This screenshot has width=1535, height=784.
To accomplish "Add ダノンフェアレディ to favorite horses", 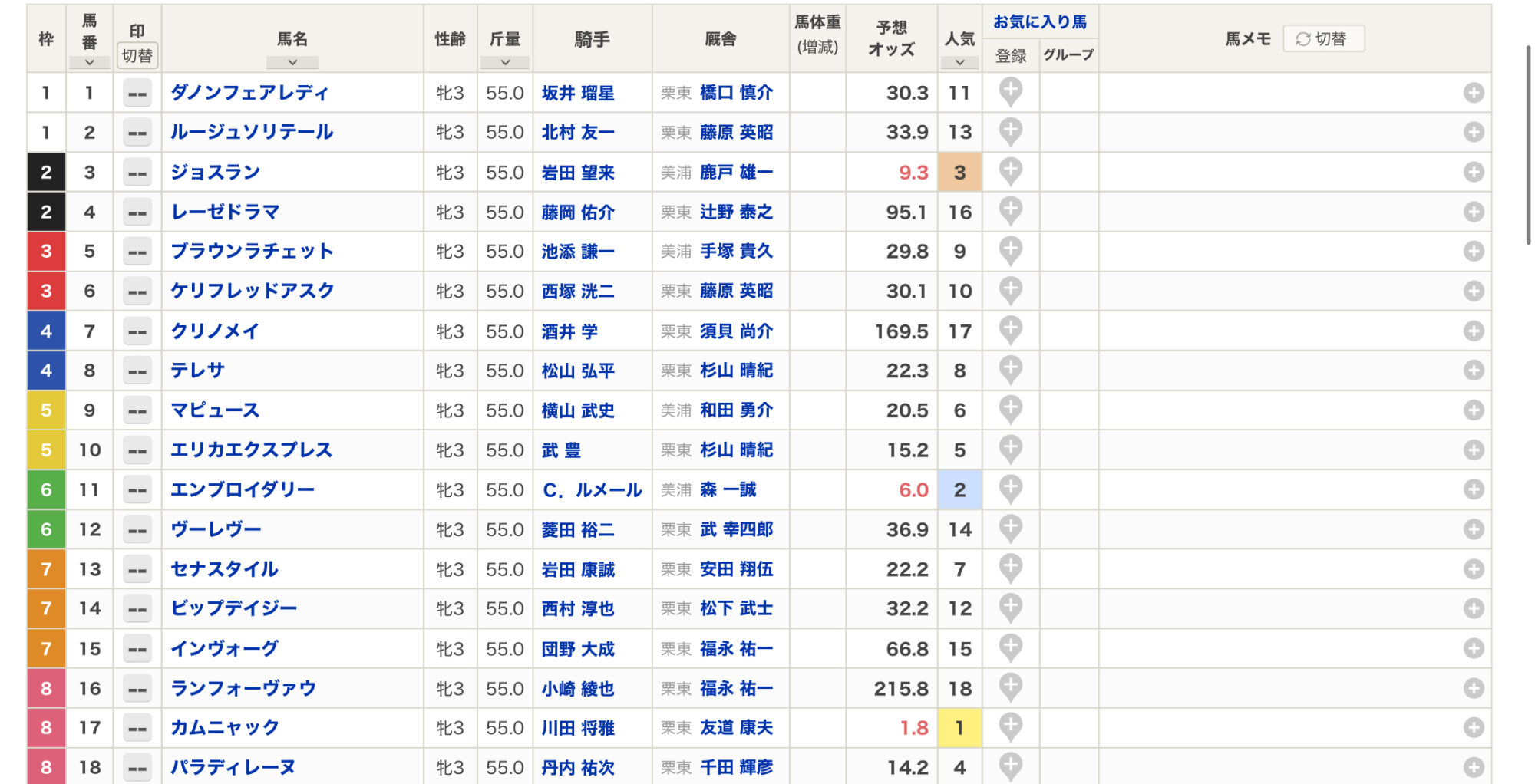I will coord(1010,91).
